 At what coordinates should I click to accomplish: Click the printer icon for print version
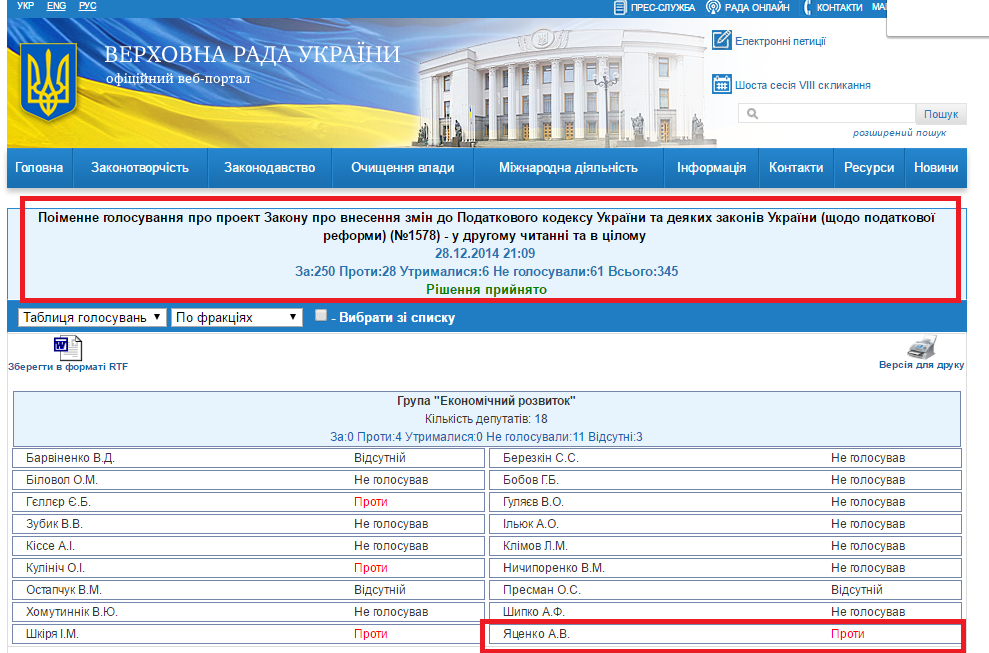coord(922,347)
